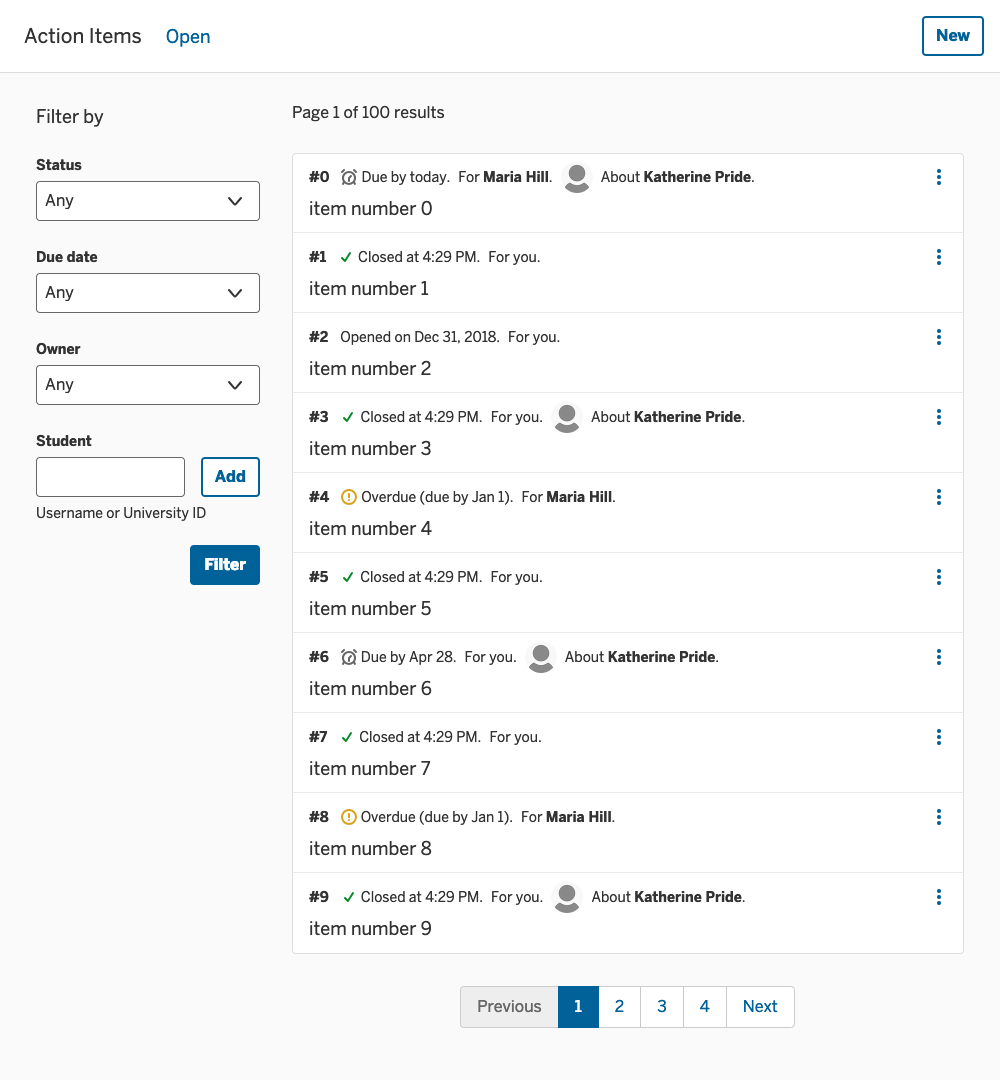
Task: Open the three-dot menu for item #2
Action: point(938,337)
